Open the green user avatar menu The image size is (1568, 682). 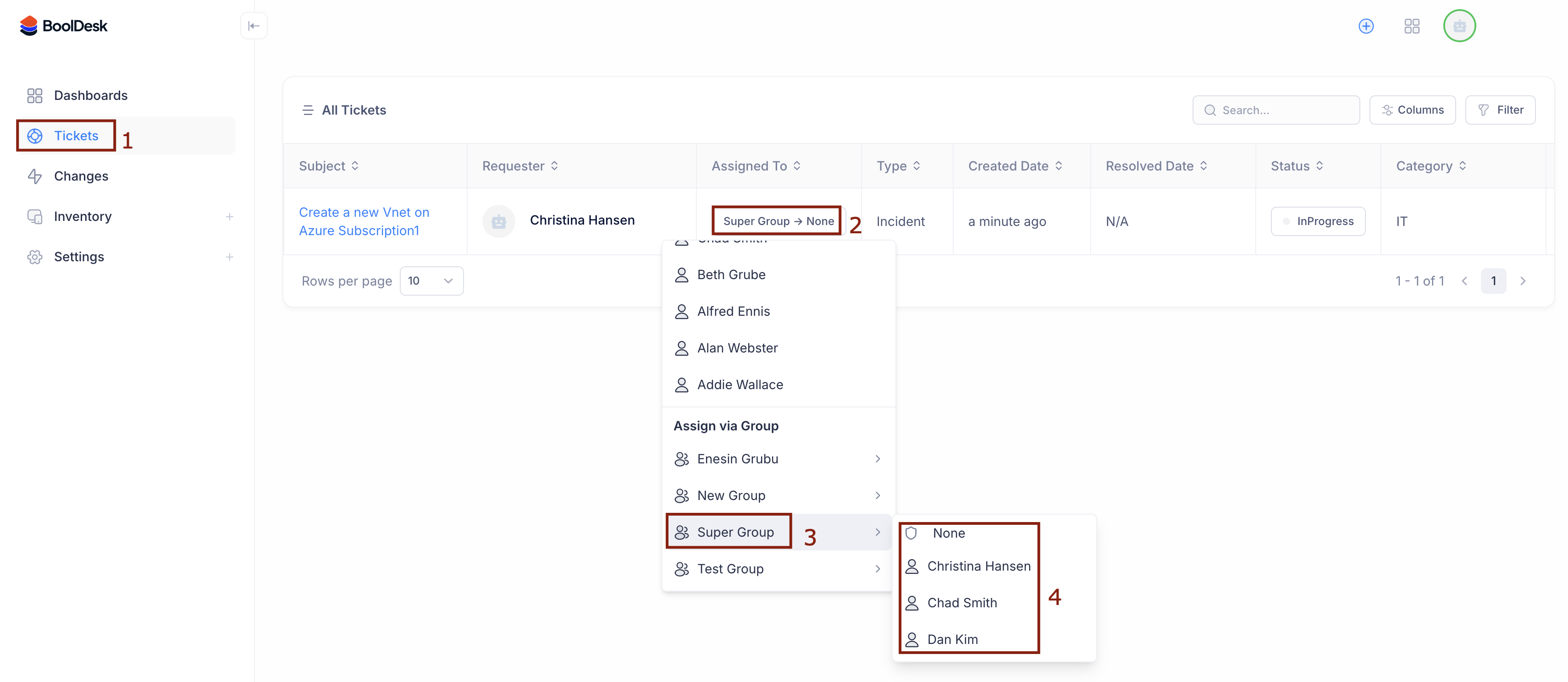(x=1459, y=26)
